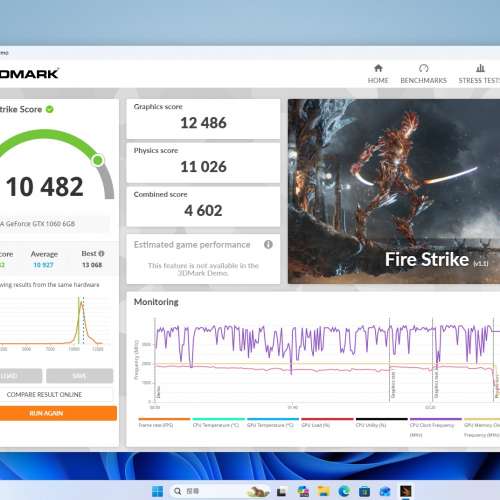Click the Physics score value 11 026
This screenshot has height=500, width=500.
pos(203,167)
